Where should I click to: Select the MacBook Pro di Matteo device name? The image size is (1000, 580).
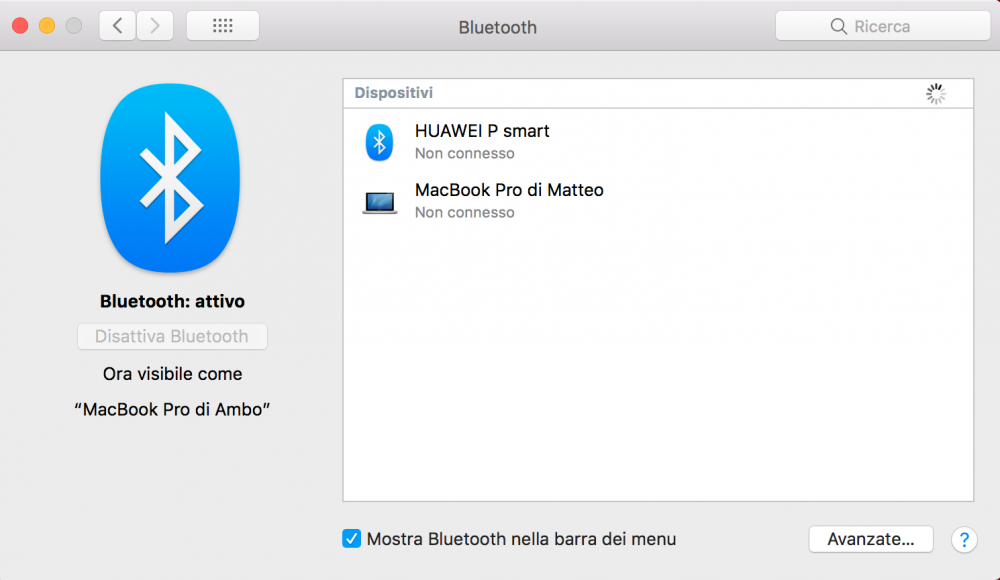[509, 190]
